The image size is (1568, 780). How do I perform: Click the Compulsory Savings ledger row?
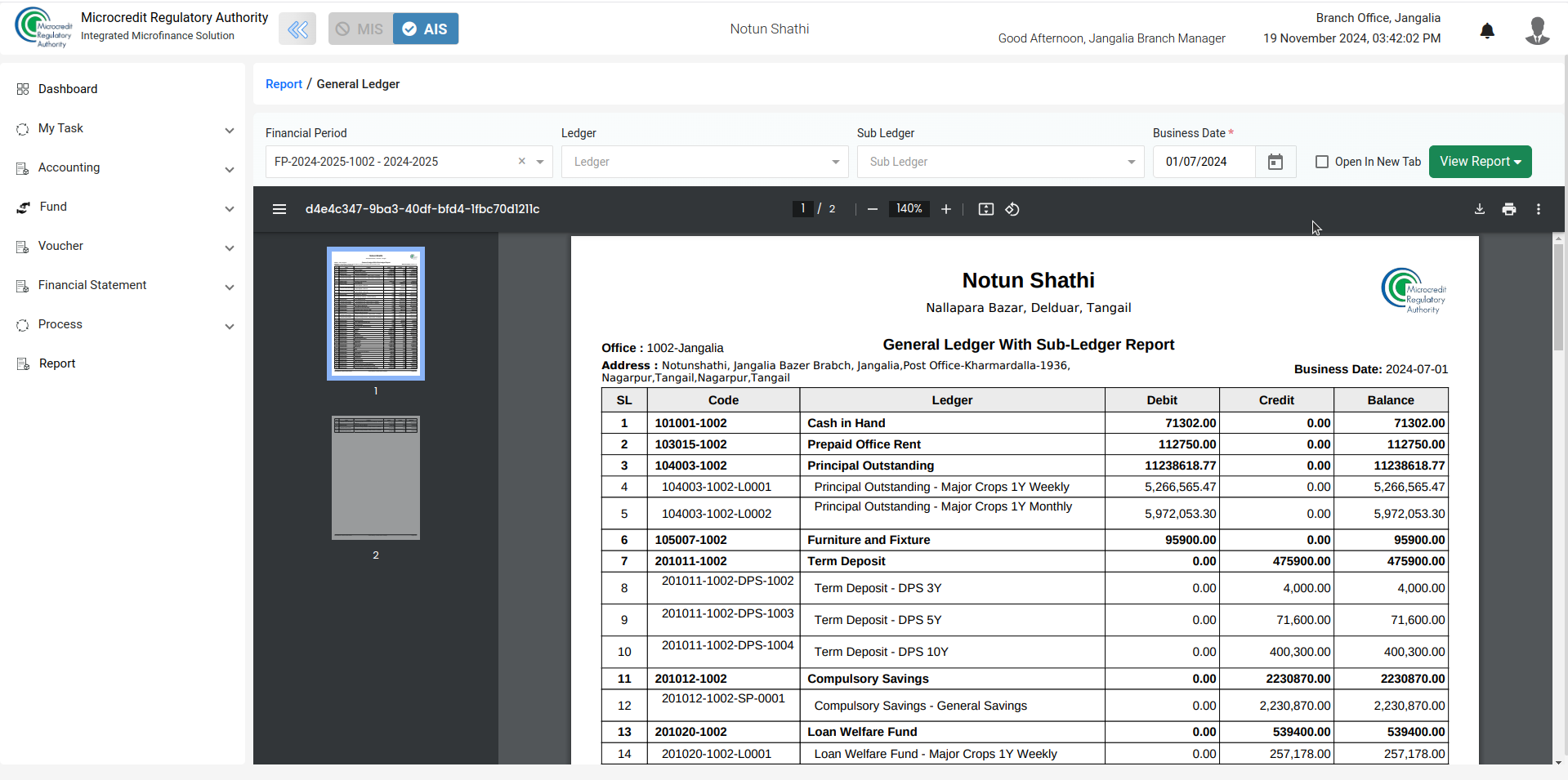click(1025, 679)
